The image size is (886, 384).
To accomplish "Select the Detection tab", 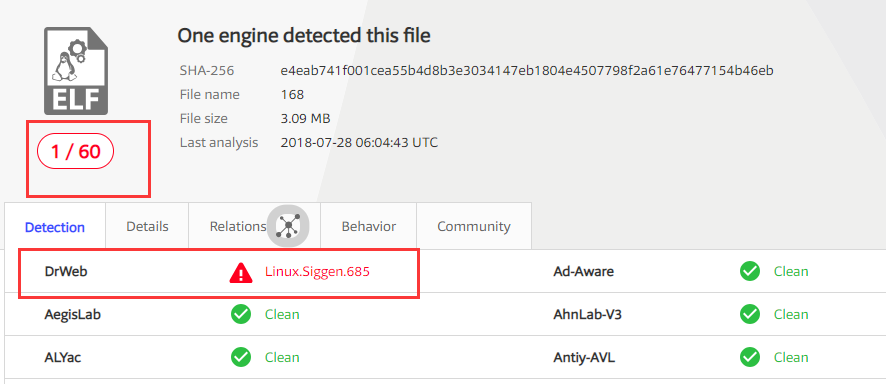I will (x=55, y=227).
